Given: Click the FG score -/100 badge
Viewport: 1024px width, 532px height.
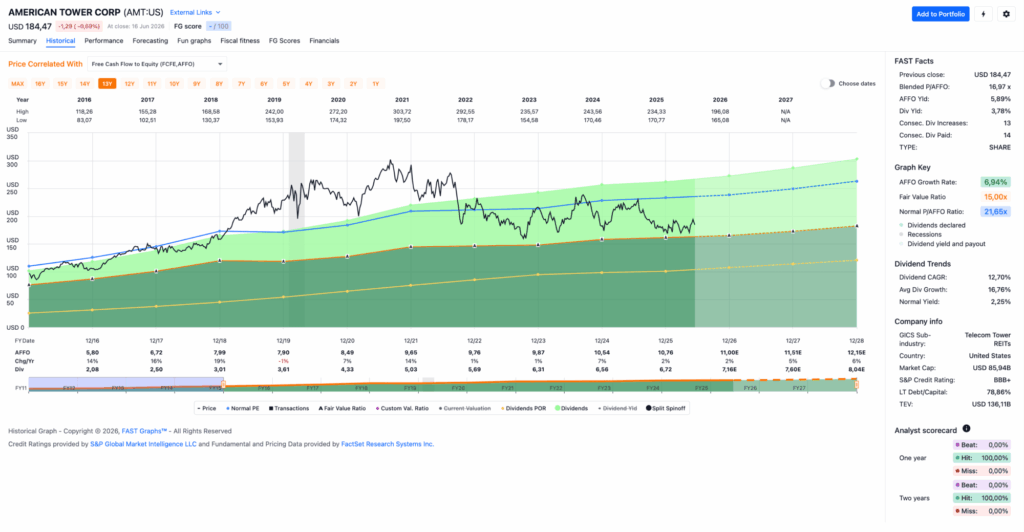Looking at the screenshot, I should pos(218,26).
